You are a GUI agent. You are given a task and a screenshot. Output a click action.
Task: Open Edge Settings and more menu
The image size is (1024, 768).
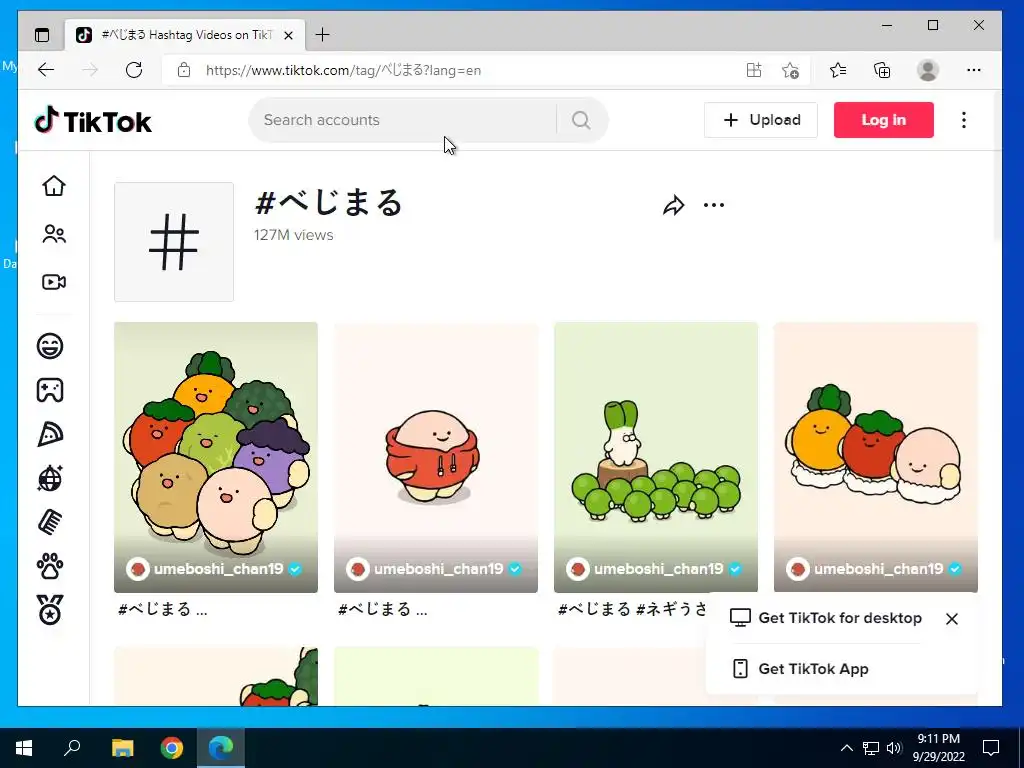pyautogui.click(x=974, y=70)
